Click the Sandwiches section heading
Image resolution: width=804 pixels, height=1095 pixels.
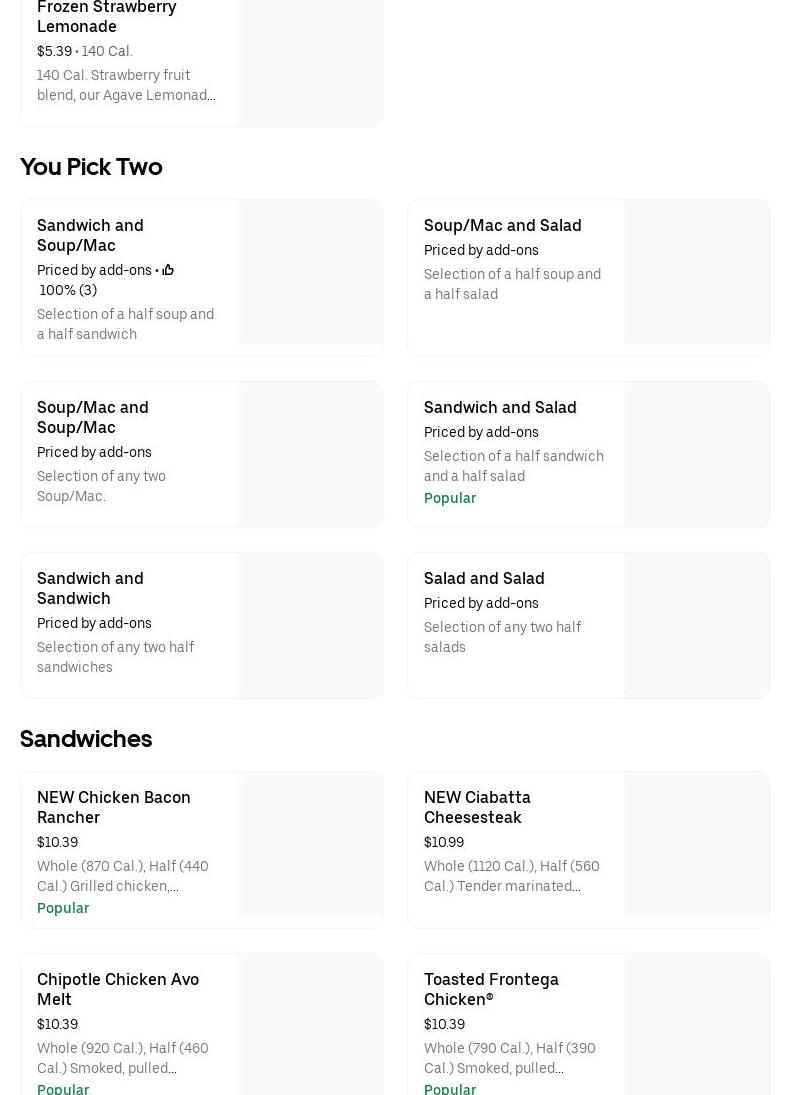pyautogui.click(x=86, y=739)
